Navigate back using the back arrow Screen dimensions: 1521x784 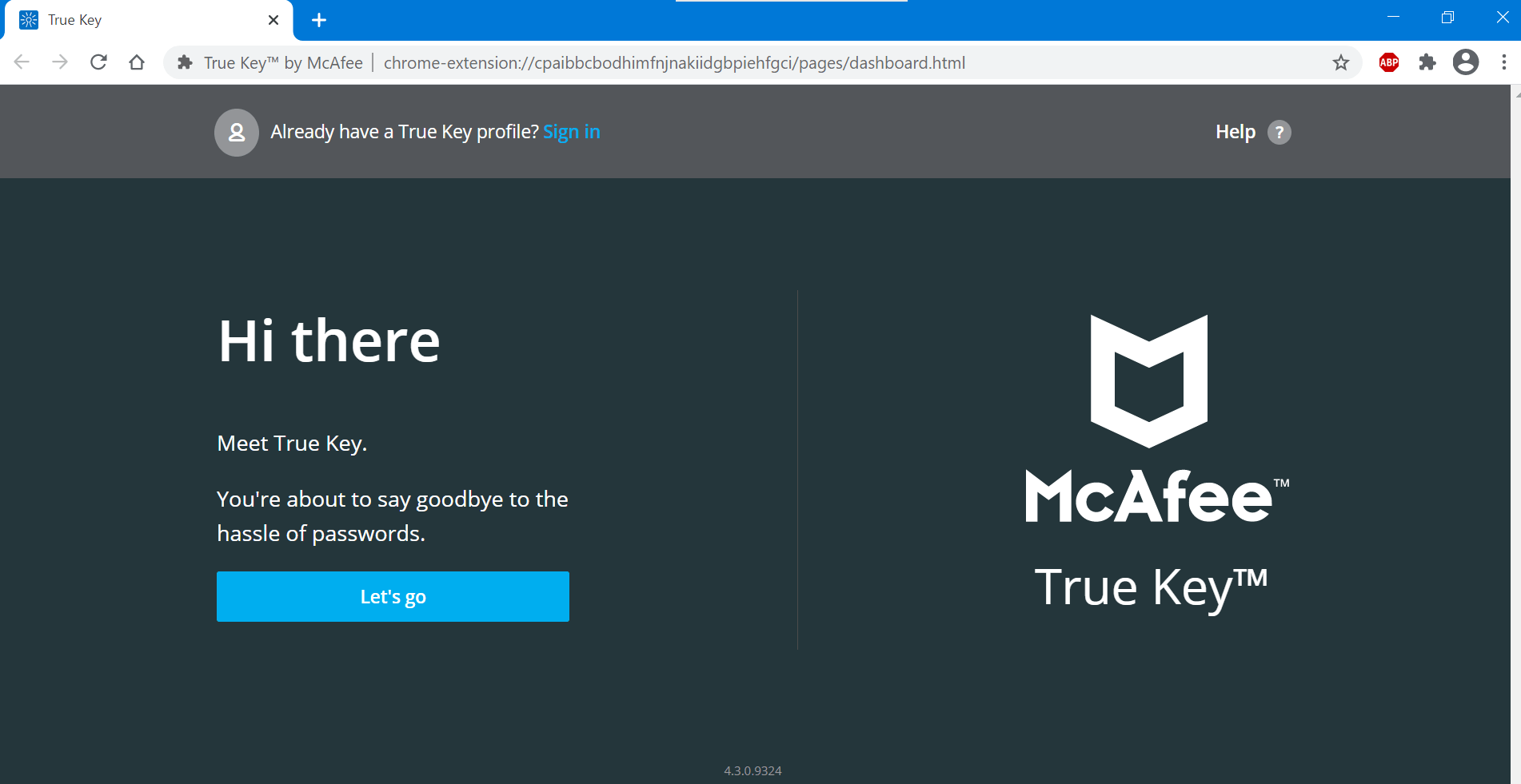click(22, 62)
